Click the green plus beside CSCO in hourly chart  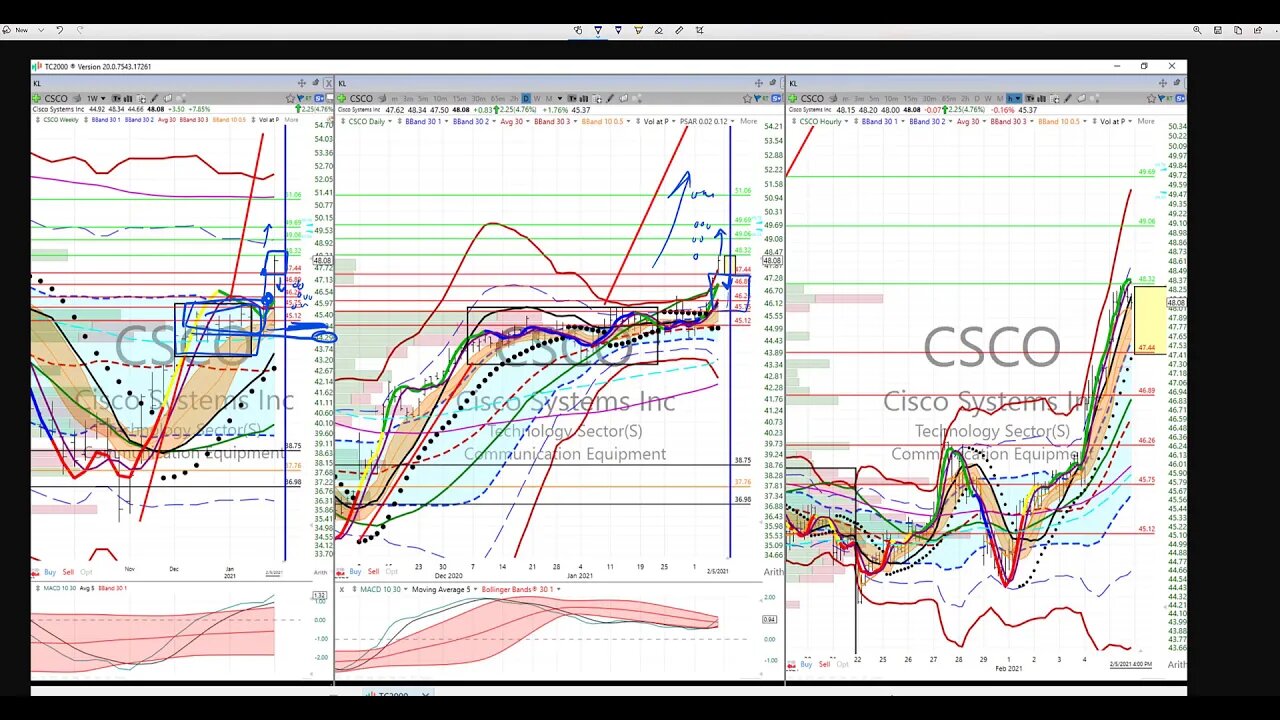[x=793, y=98]
